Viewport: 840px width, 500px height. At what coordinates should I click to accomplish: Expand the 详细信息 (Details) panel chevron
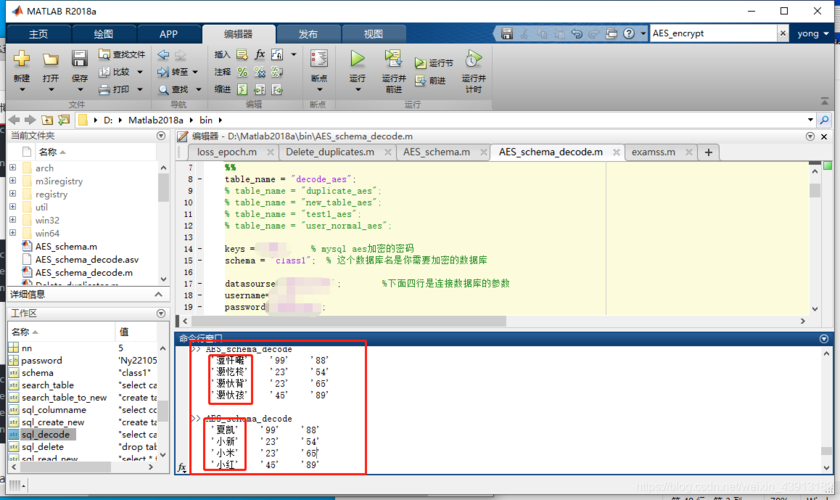click(x=159, y=294)
